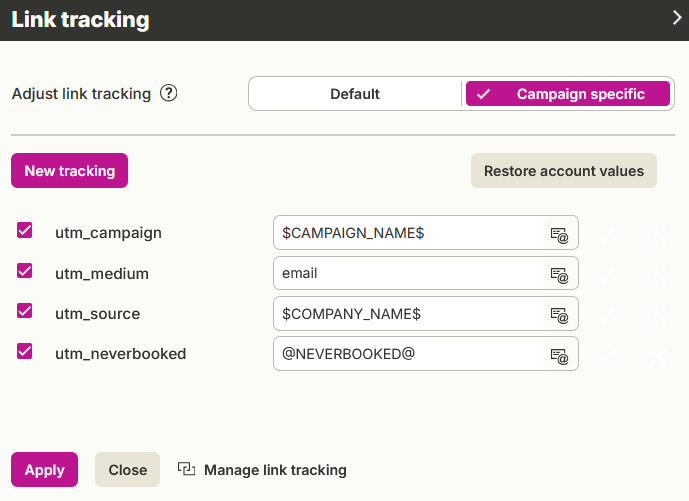Click Restore account values button
The width and height of the screenshot is (689, 501).
click(x=564, y=171)
